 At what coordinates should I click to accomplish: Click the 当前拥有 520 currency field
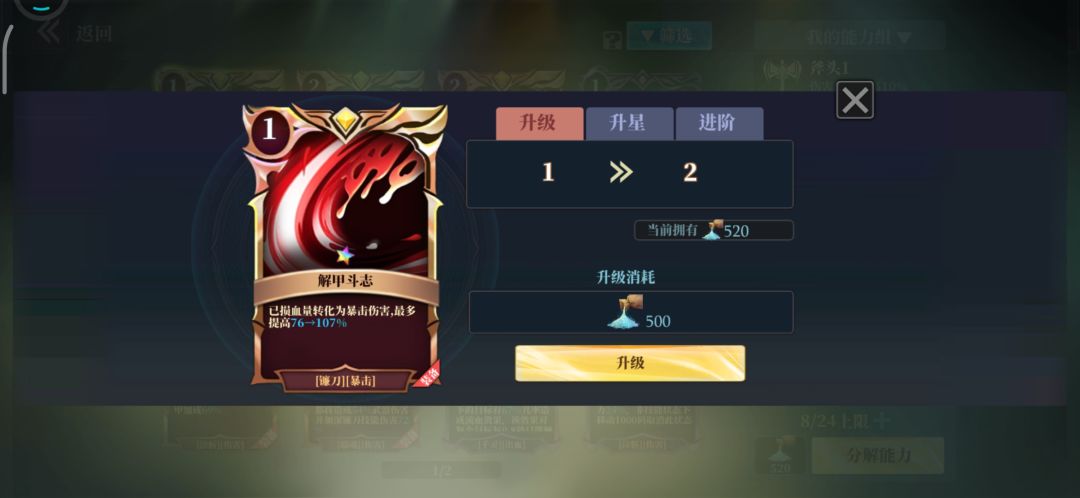[x=714, y=230]
